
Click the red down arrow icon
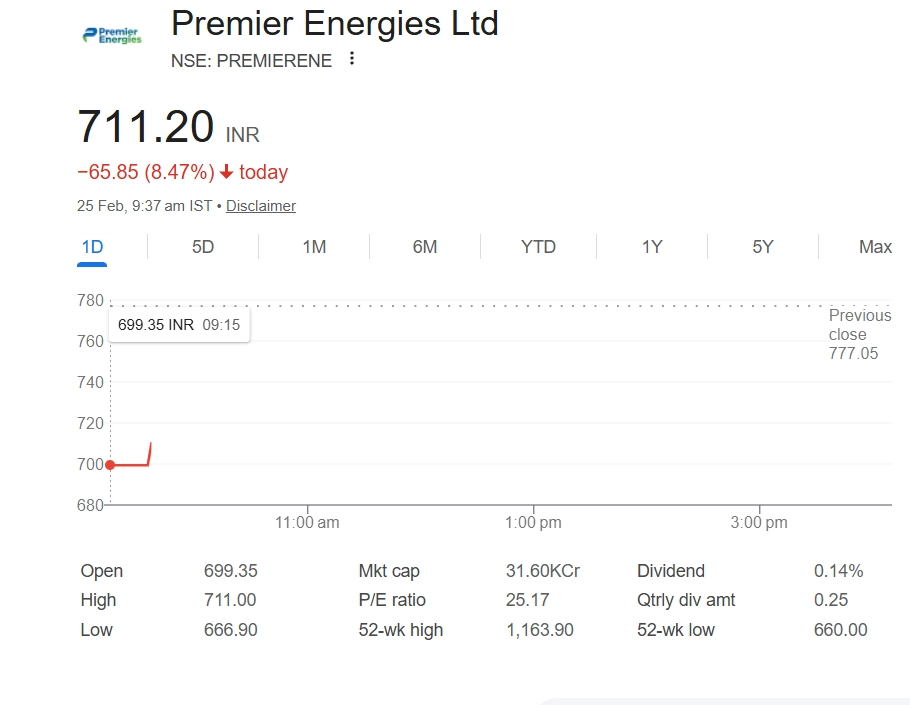pyautogui.click(x=227, y=172)
